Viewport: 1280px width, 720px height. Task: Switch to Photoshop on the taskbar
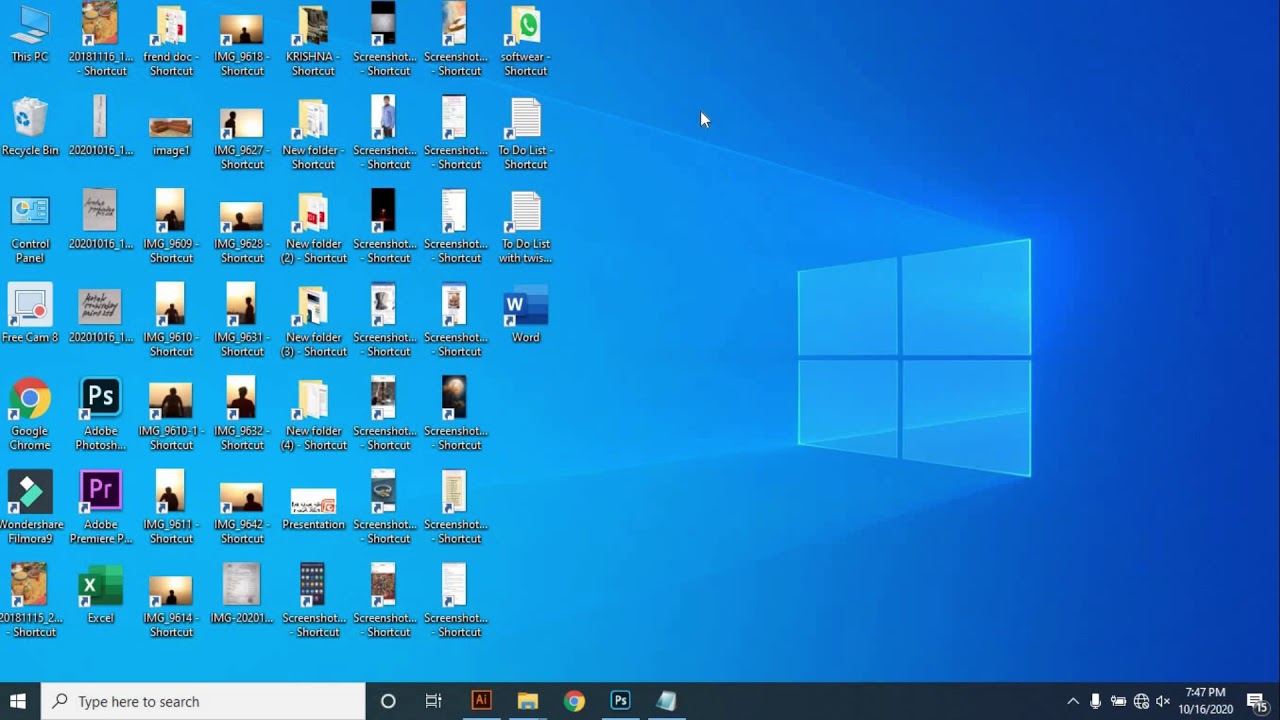point(620,701)
